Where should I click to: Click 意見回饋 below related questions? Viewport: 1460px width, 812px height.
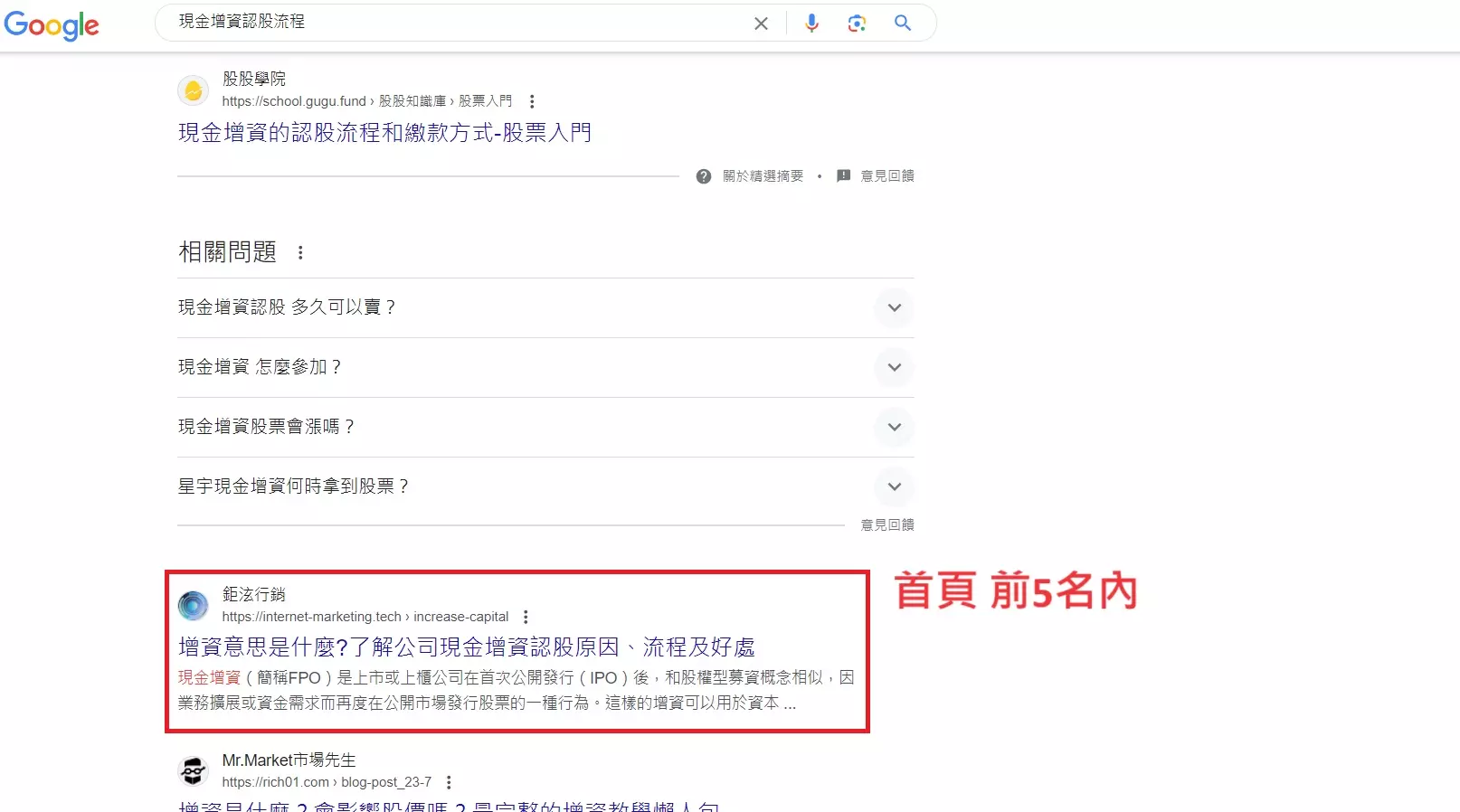coord(886,524)
